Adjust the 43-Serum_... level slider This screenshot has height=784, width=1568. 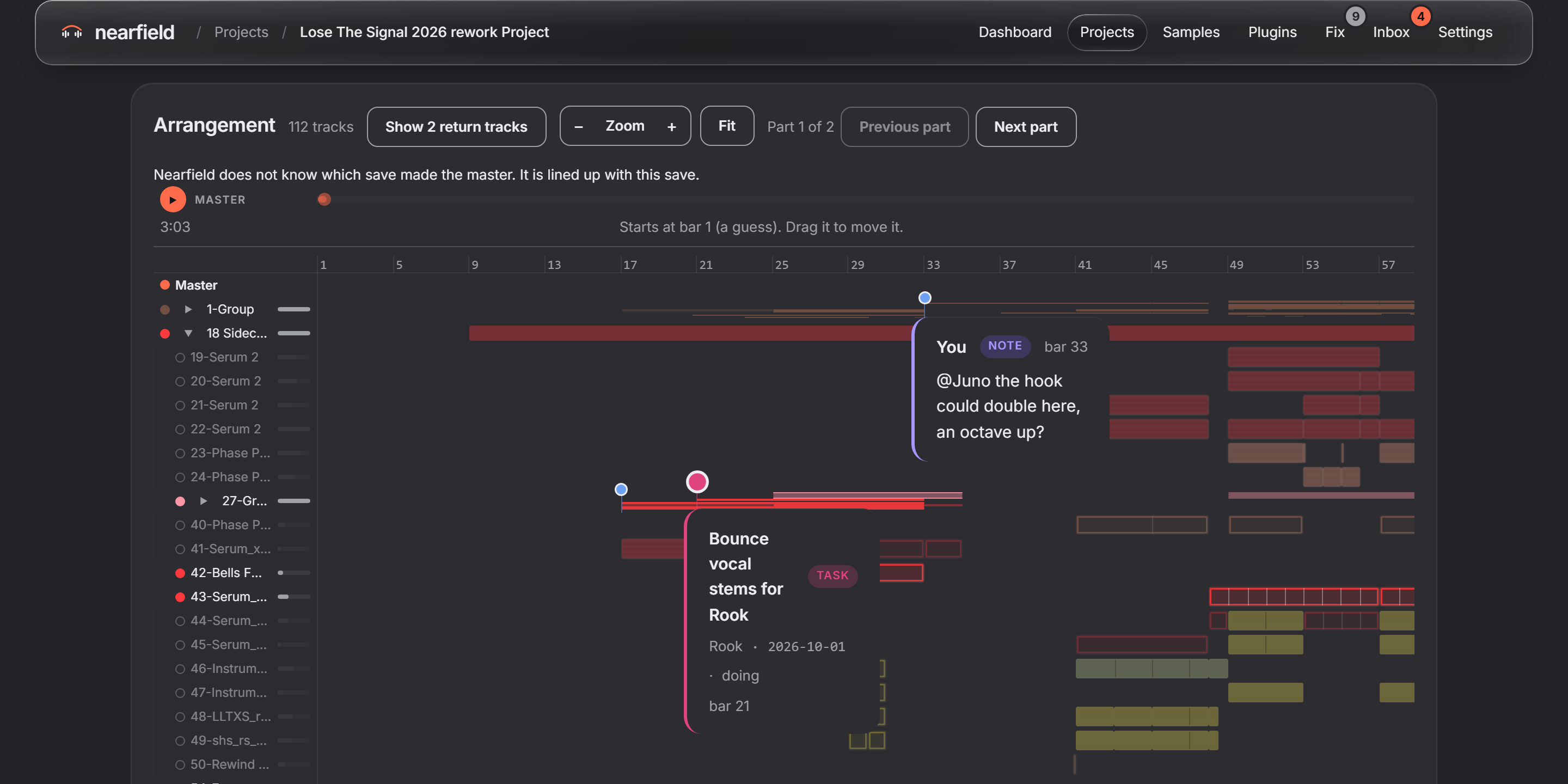(294, 597)
